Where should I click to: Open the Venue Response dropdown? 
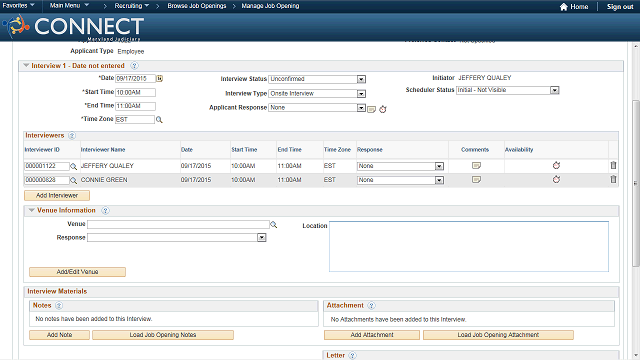262,238
